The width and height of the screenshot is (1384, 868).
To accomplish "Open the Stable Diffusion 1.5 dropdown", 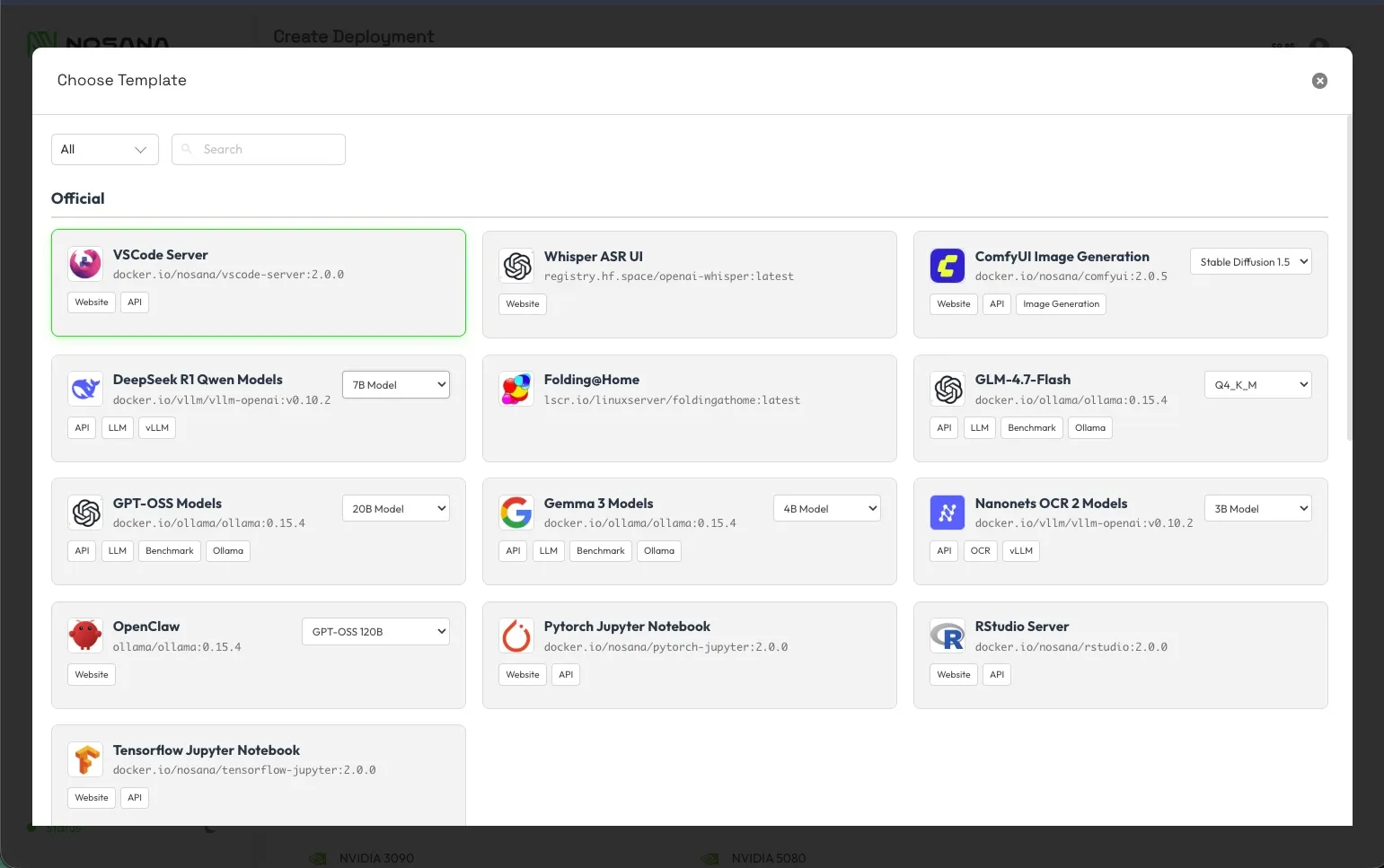I will point(1251,261).
